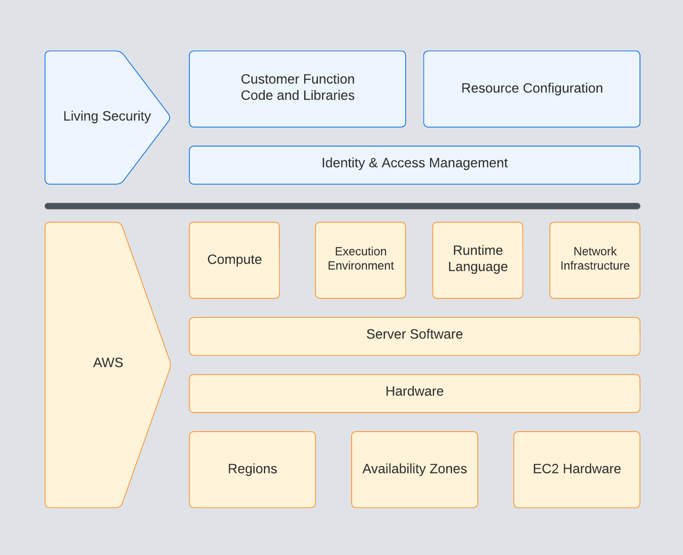Select the Resource Configuration box
Screen dimensions: 683x555
[x=532, y=89]
